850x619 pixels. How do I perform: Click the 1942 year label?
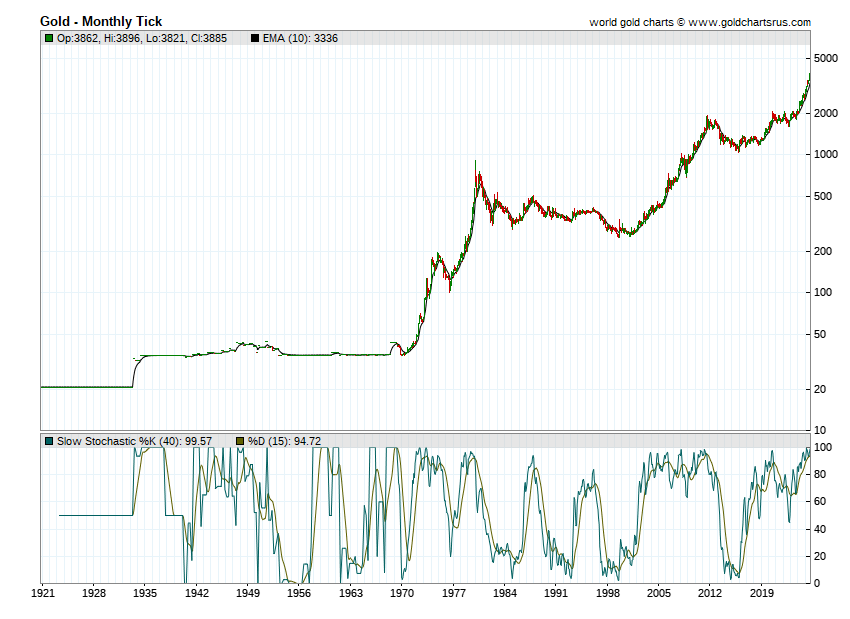(197, 593)
